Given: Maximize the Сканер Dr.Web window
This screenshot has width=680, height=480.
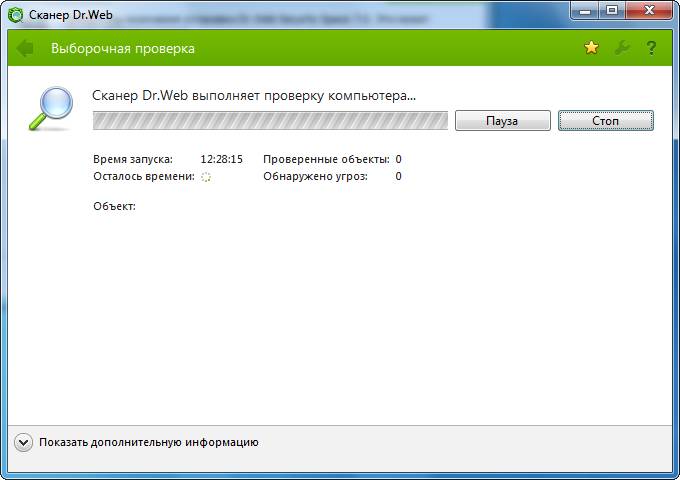Looking at the screenshot, I should [611, 10].
